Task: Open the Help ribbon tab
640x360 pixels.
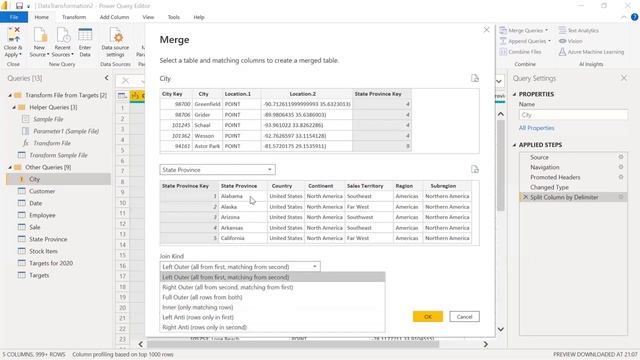Action: point(199,17)
